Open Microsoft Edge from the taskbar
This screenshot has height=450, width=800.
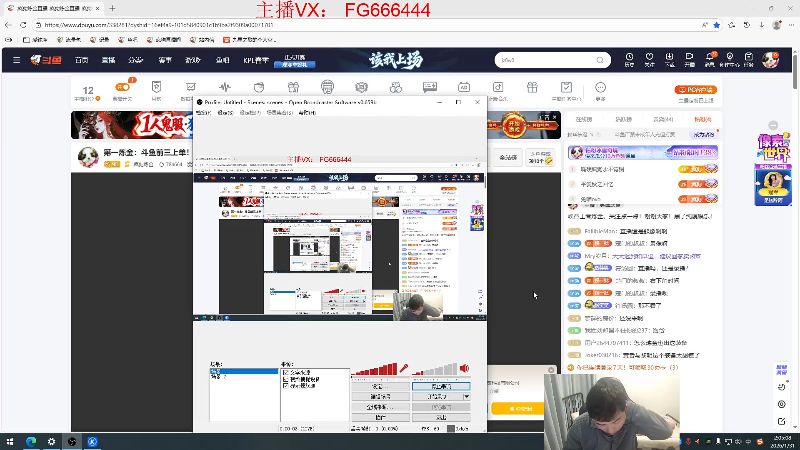tap(31, 442)
